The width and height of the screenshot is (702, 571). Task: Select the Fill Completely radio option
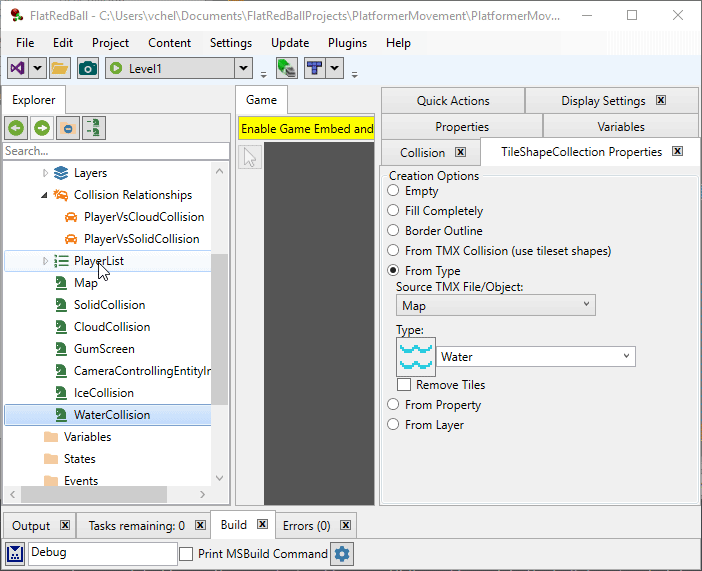(393, 211)
